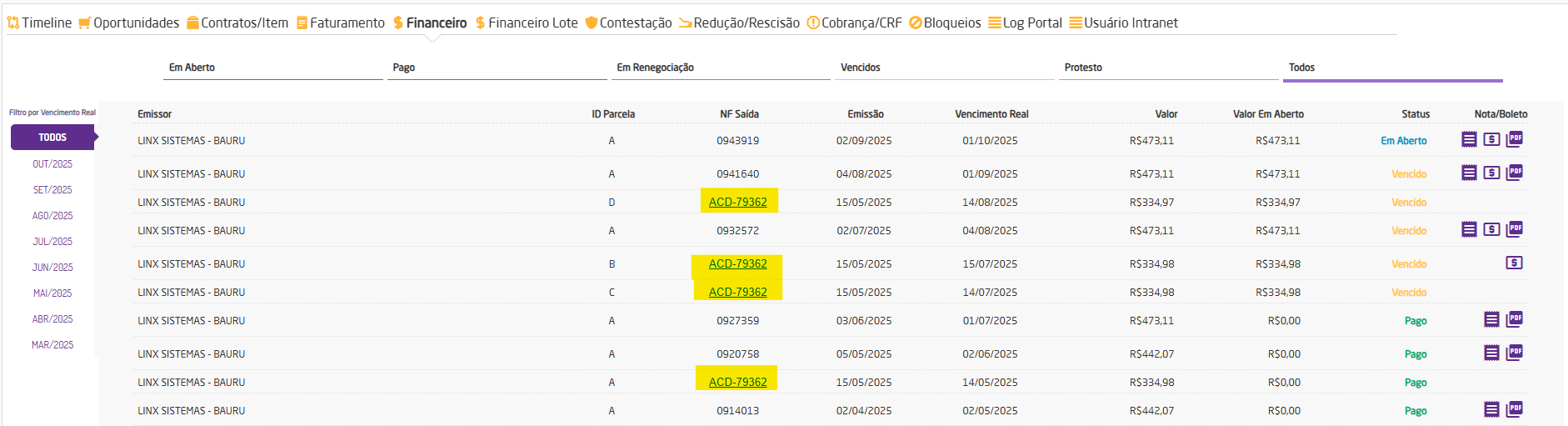Image resolution: width=1568 pixels, height=426 pixels.
Task: Click the Emissor column header
Action: (x=154, y=114)
